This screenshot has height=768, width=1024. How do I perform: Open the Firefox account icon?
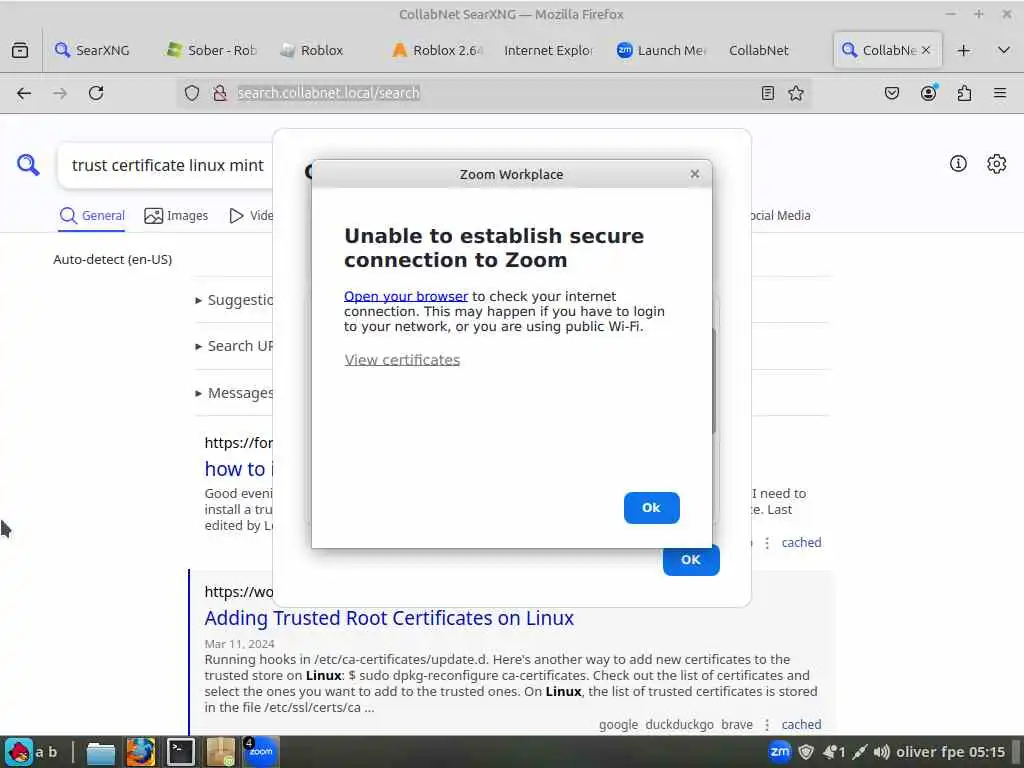pos(928,93)
